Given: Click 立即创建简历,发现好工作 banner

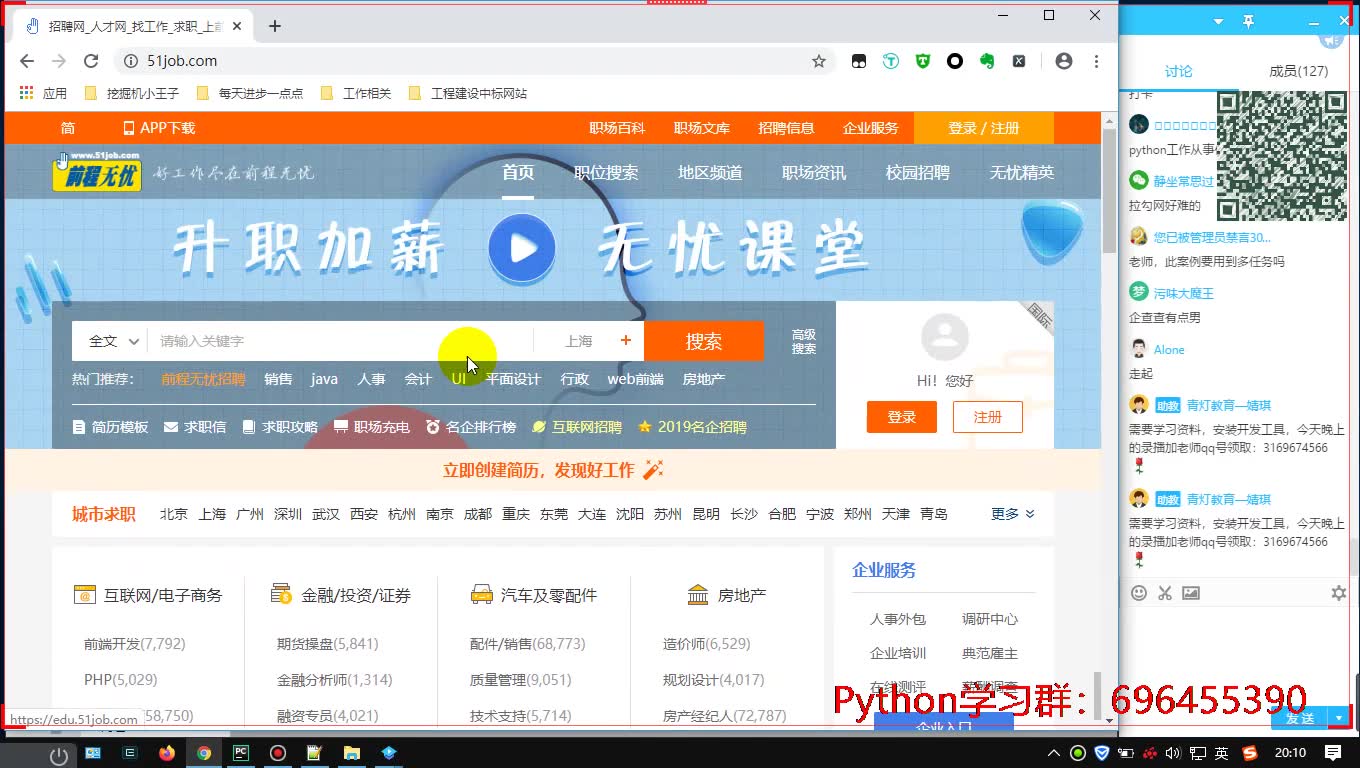Looking at the screenshot, I should coord(553,470).
